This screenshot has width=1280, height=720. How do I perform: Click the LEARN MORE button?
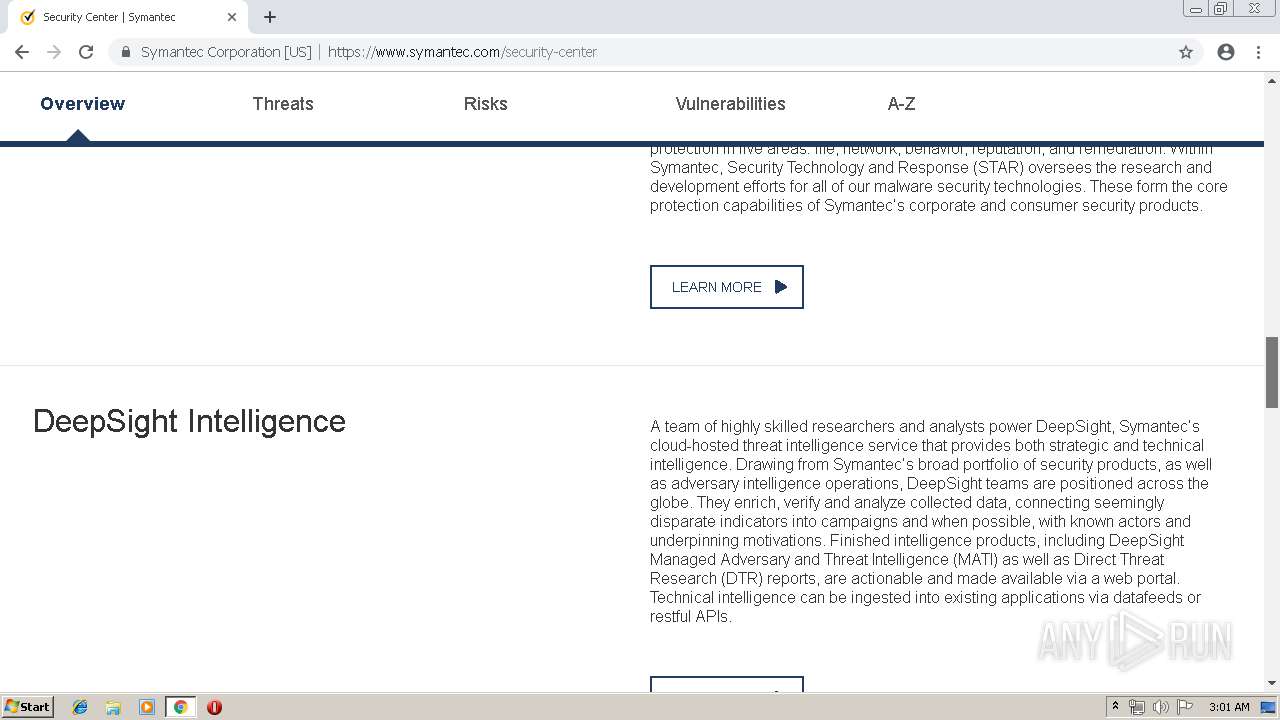pyautogui.click(x=727, y=287)
